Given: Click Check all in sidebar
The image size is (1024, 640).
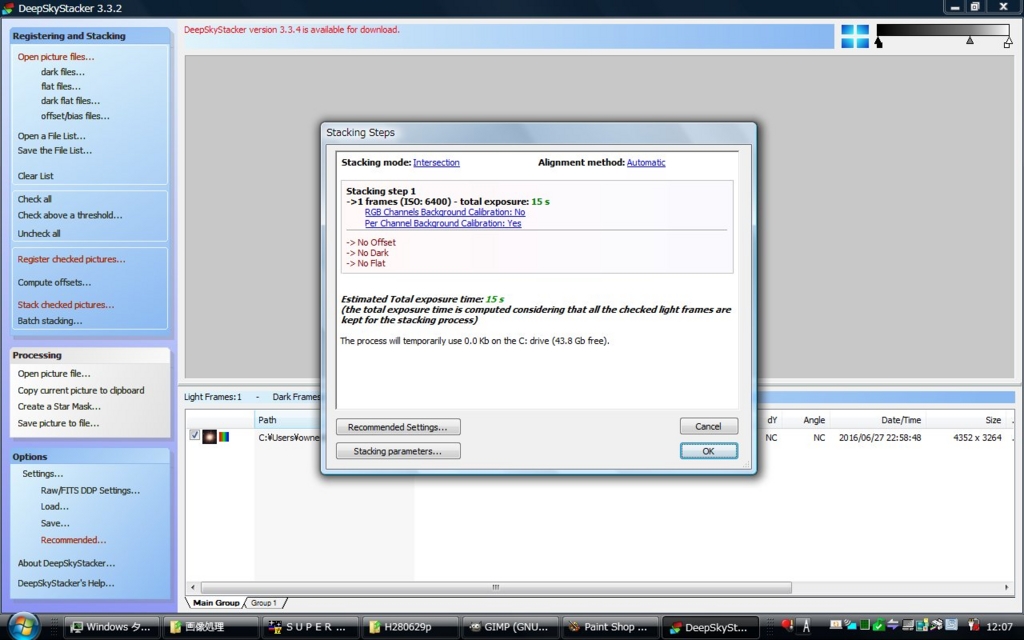Looking at the screenshot, I should tap(35, 199).
